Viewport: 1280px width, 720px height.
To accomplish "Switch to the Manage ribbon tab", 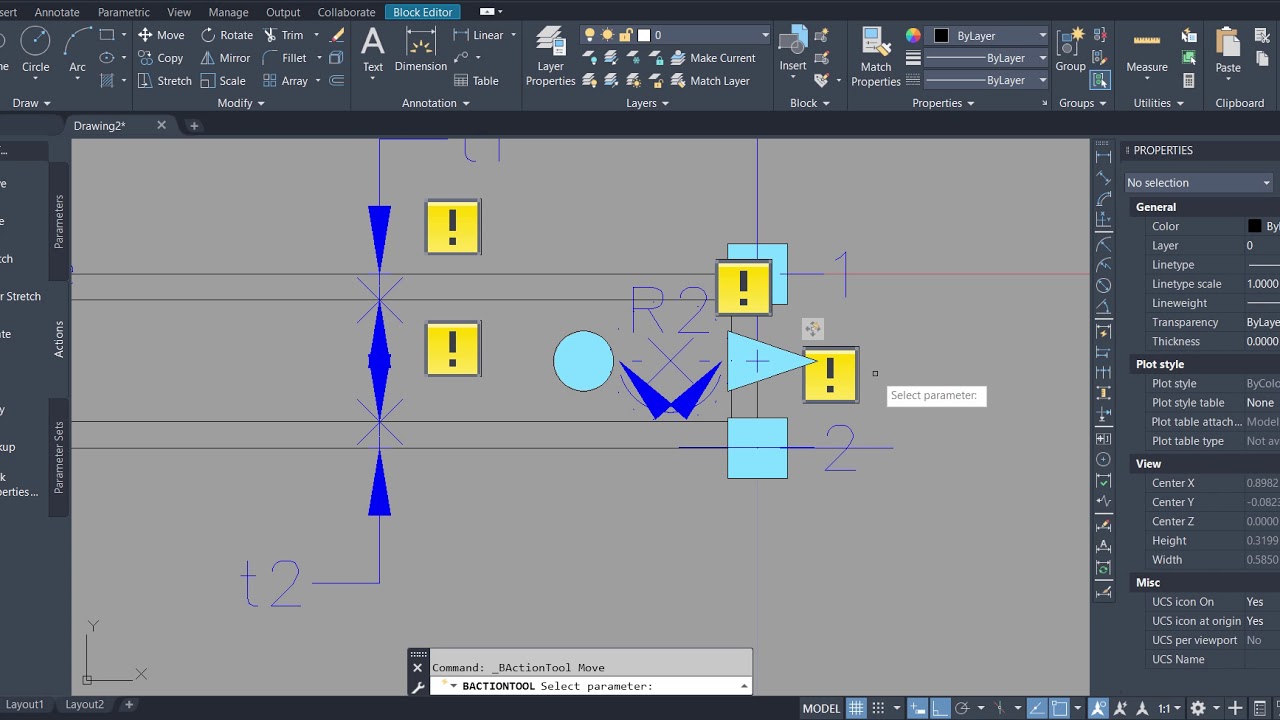I will point(228,12).
